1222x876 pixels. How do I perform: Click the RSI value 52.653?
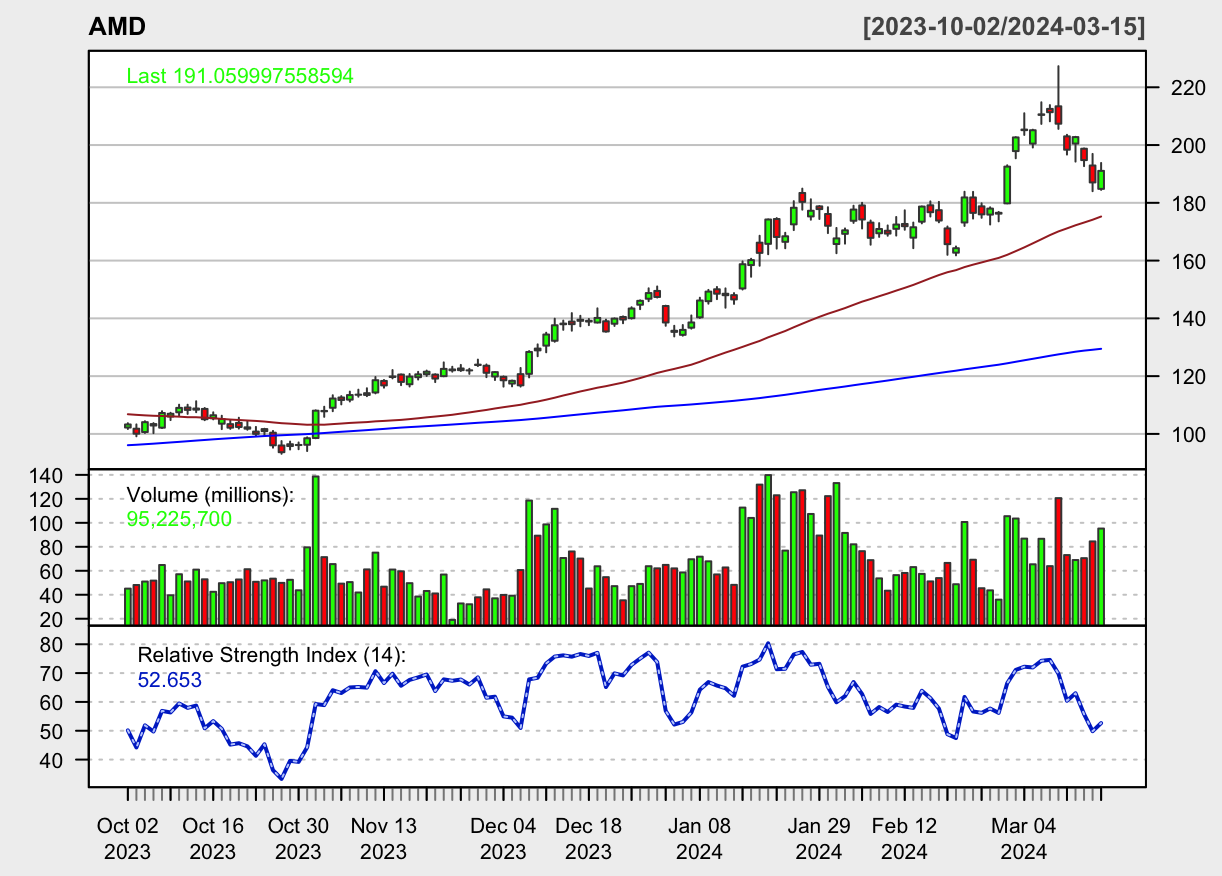170,681
